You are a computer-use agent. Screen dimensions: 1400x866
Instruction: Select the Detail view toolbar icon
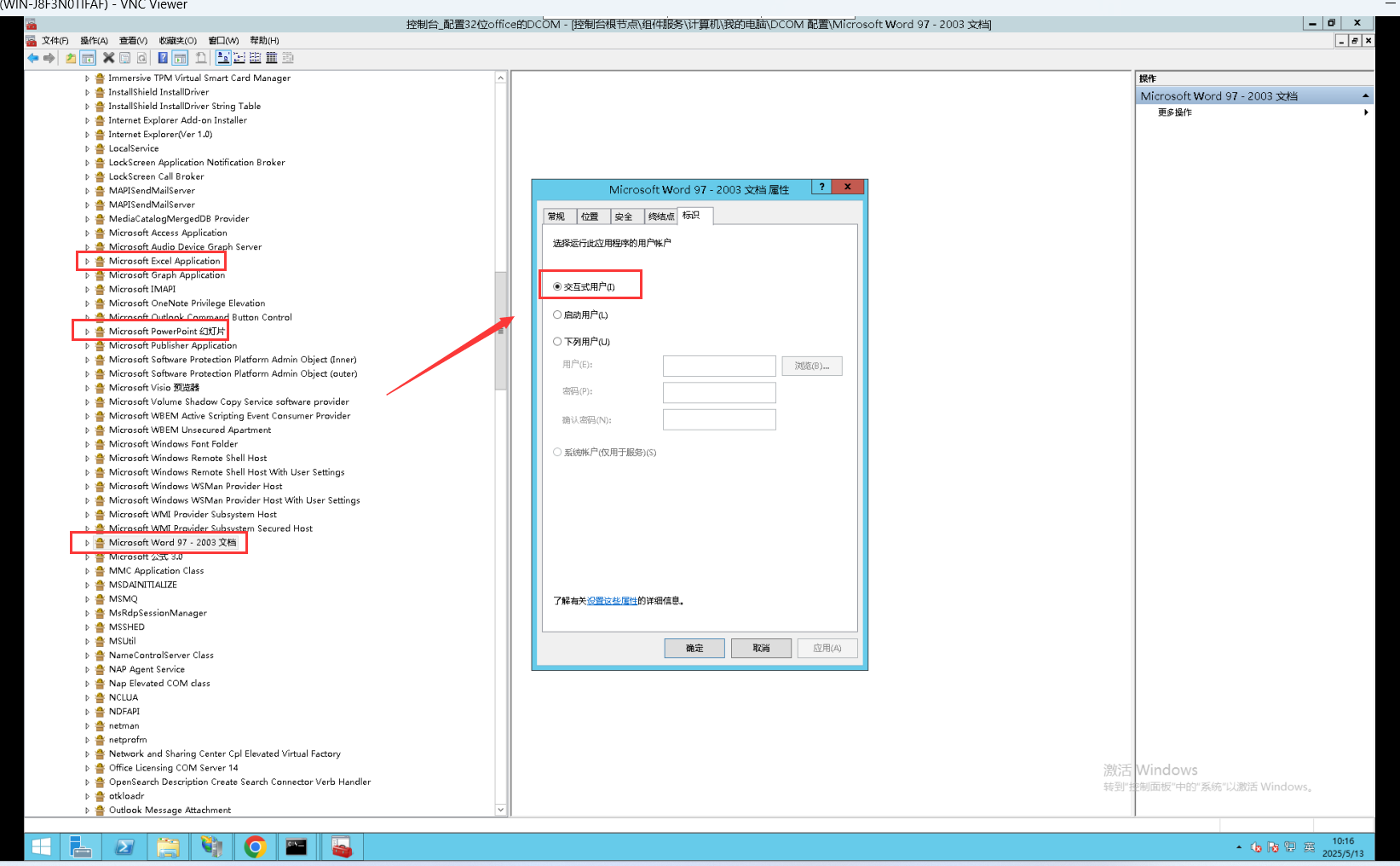[x=271, y=58]
